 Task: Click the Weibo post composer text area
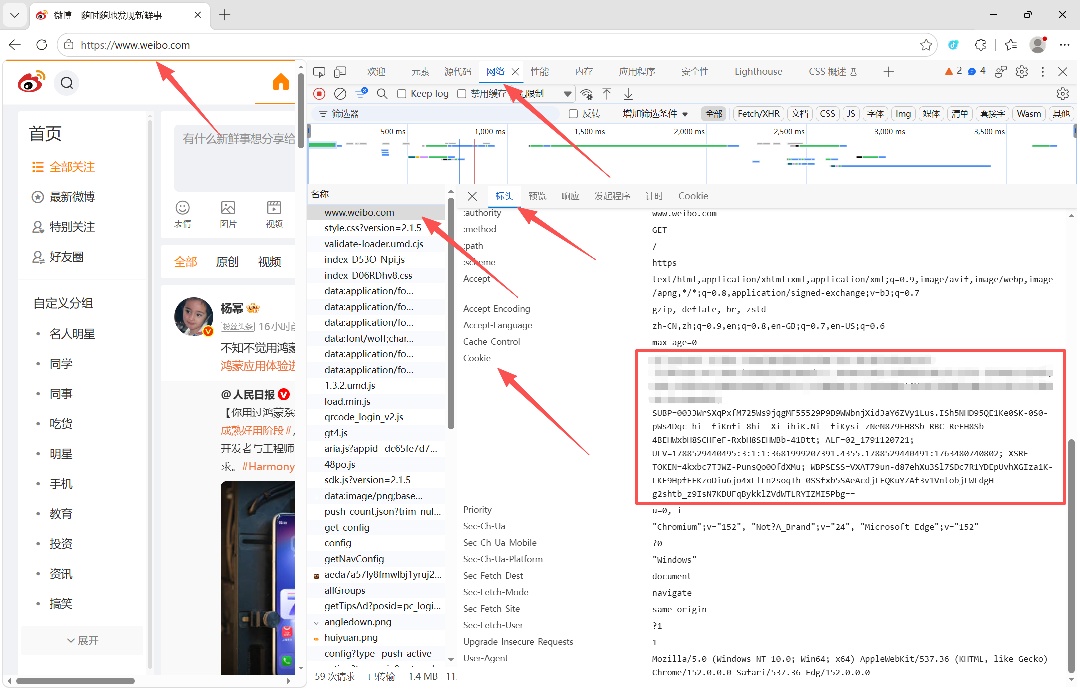(235, 157)
